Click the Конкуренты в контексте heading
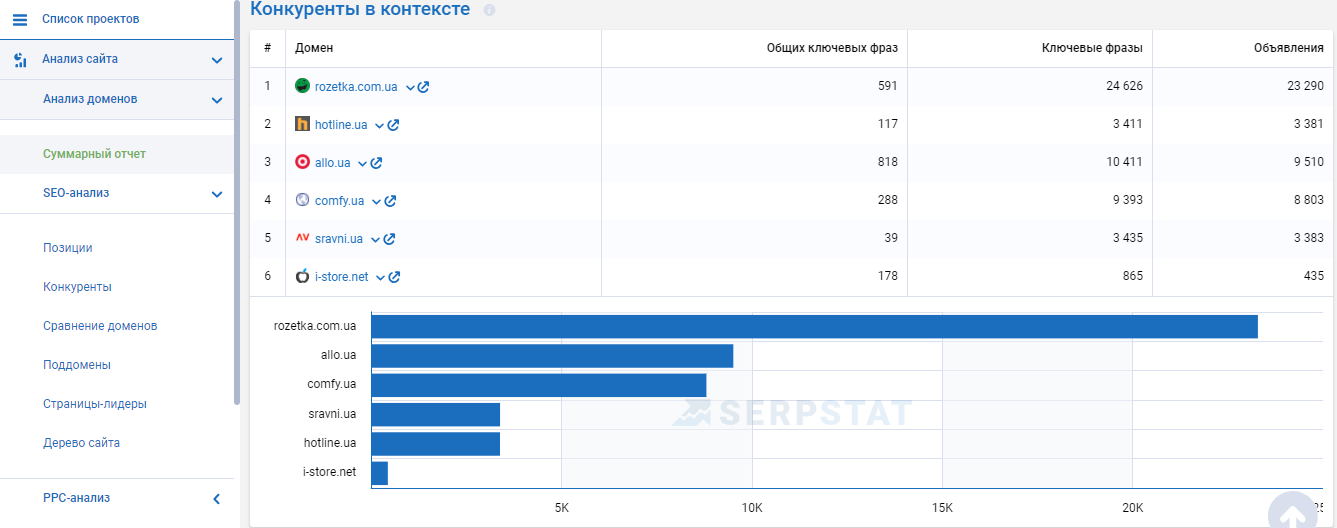Image resolution: width=1337 pixels, height=528 pixels. pyautogui.click(x=360, y=9)
